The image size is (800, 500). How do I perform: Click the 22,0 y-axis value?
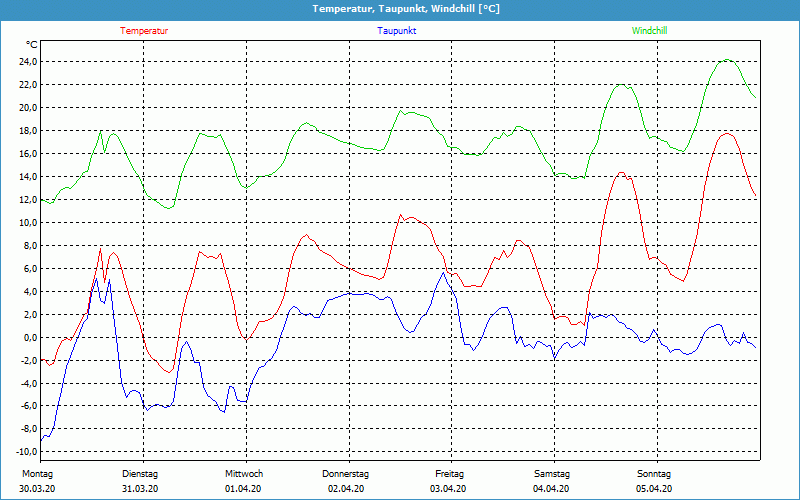pyautogui.click(x=28, y=85)
